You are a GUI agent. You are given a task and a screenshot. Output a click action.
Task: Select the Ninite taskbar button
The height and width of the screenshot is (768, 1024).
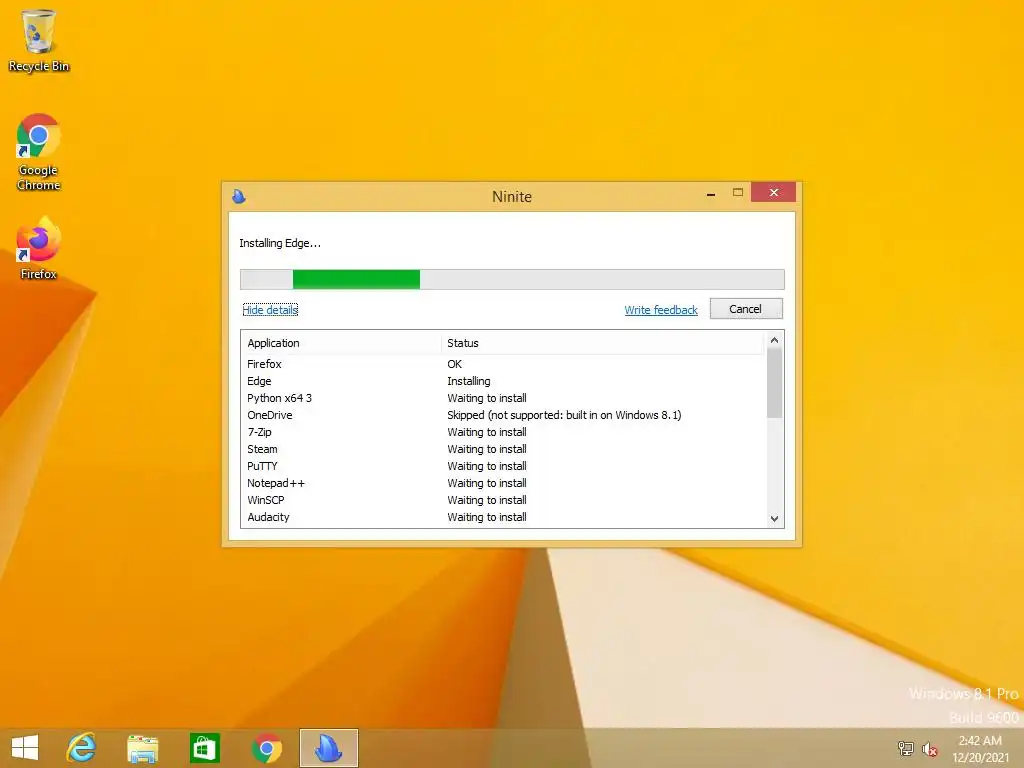point(328,748)
